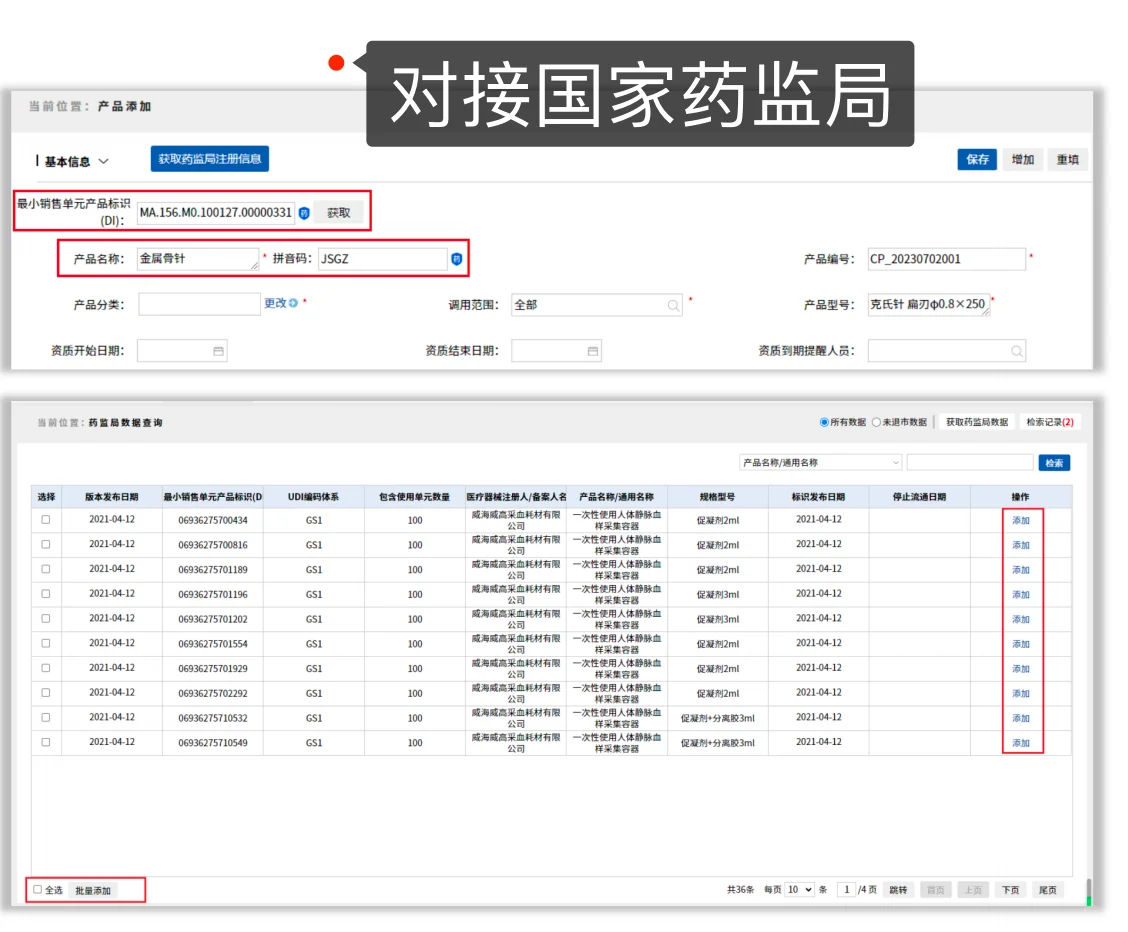Click the page number input box

(846, 890)
